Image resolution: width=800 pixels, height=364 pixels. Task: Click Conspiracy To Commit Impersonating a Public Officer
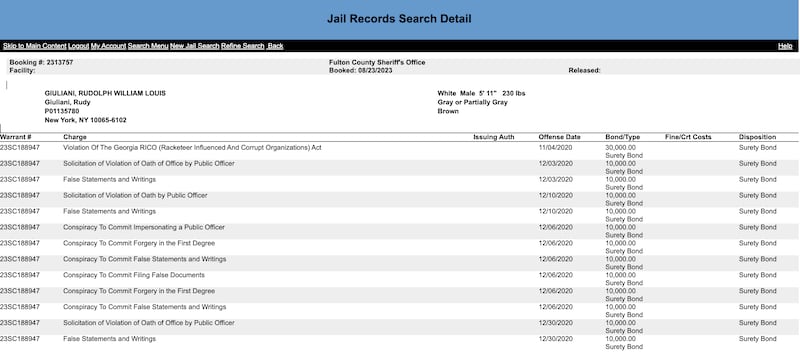[x=144, y=227]
